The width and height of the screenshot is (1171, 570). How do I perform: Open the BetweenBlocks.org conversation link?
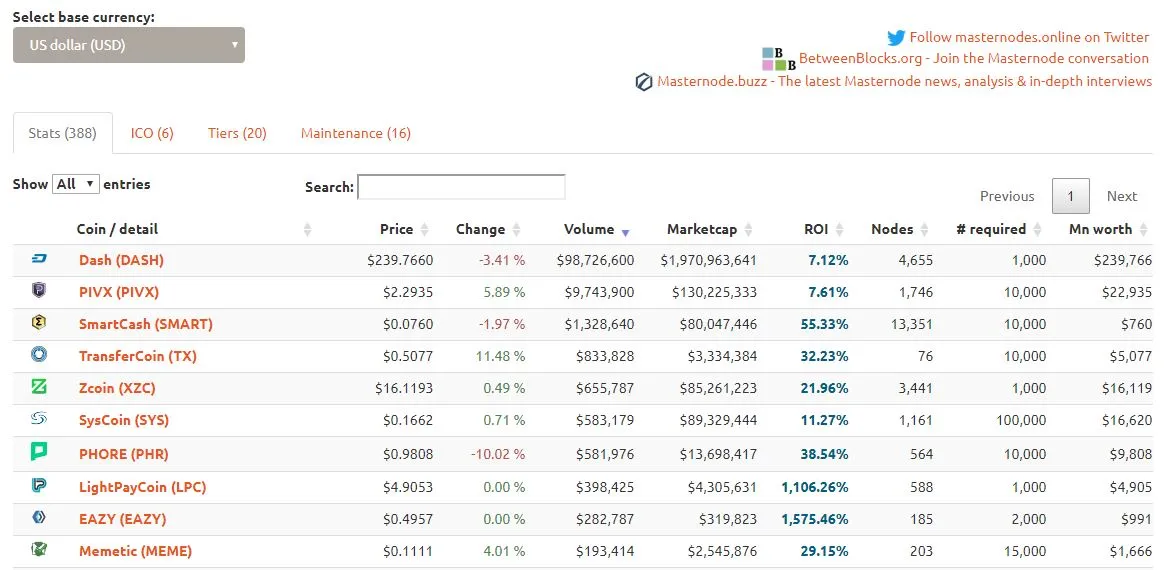click(974, 58)
